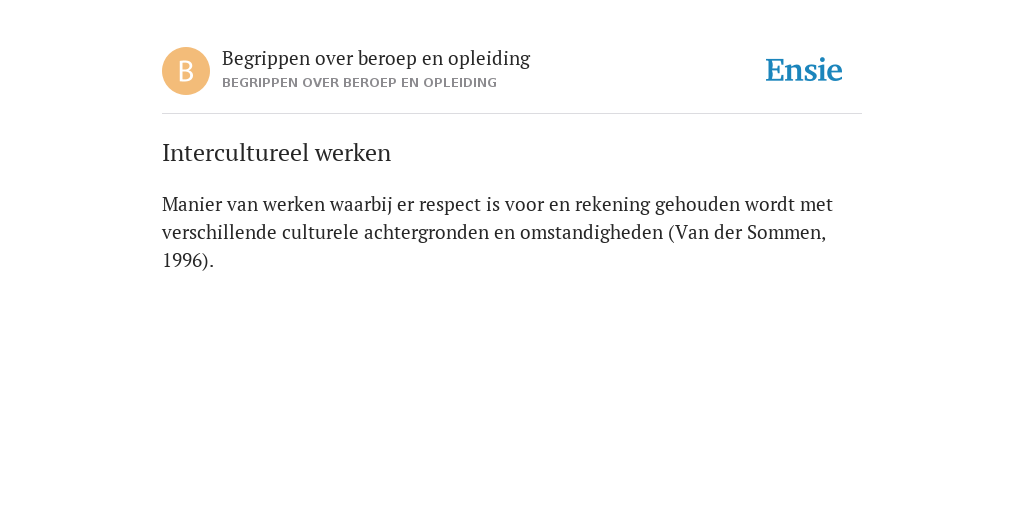This screenshot has height=512, width=1024.
Task: Click the word 'omstandigheden' in the text
Action: (x=591, y=233)
